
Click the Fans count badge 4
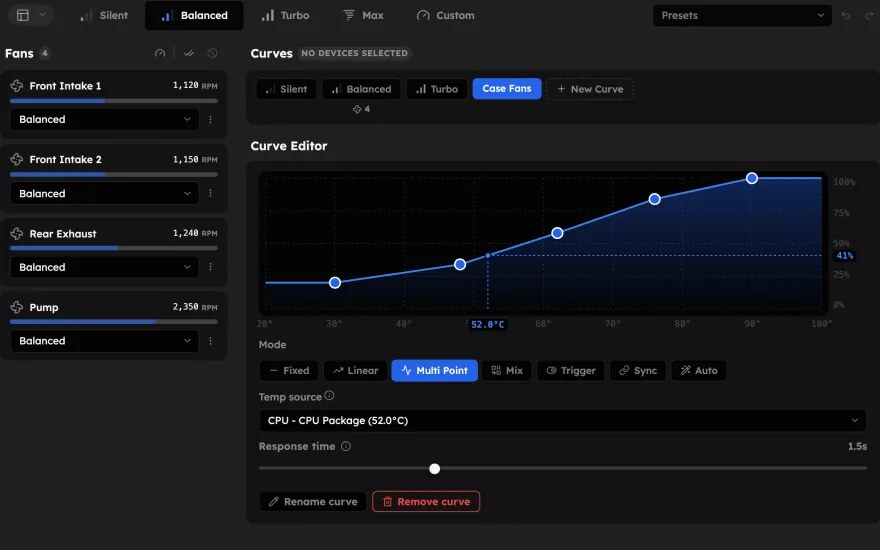44,53
